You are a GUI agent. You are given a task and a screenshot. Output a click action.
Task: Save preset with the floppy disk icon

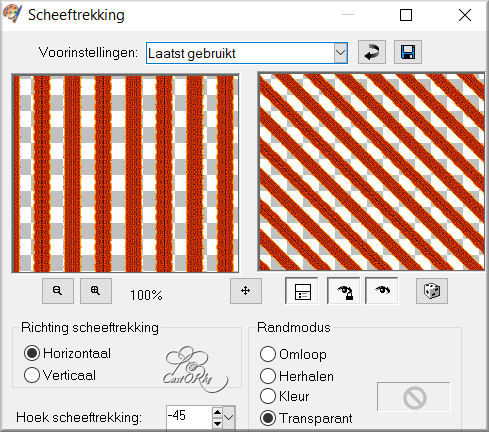(408, 52)
